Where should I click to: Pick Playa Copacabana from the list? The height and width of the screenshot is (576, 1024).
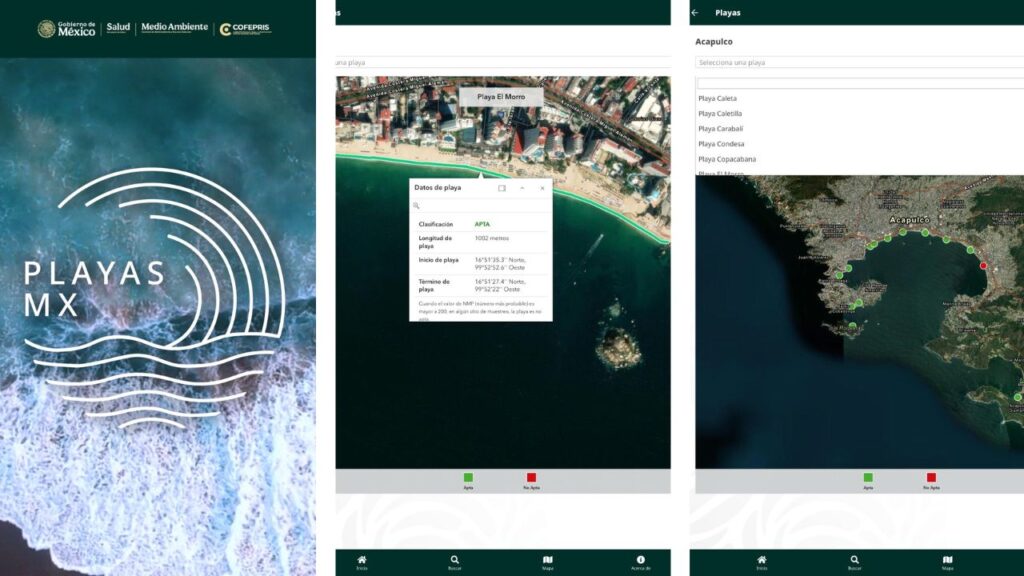[727, 159]
